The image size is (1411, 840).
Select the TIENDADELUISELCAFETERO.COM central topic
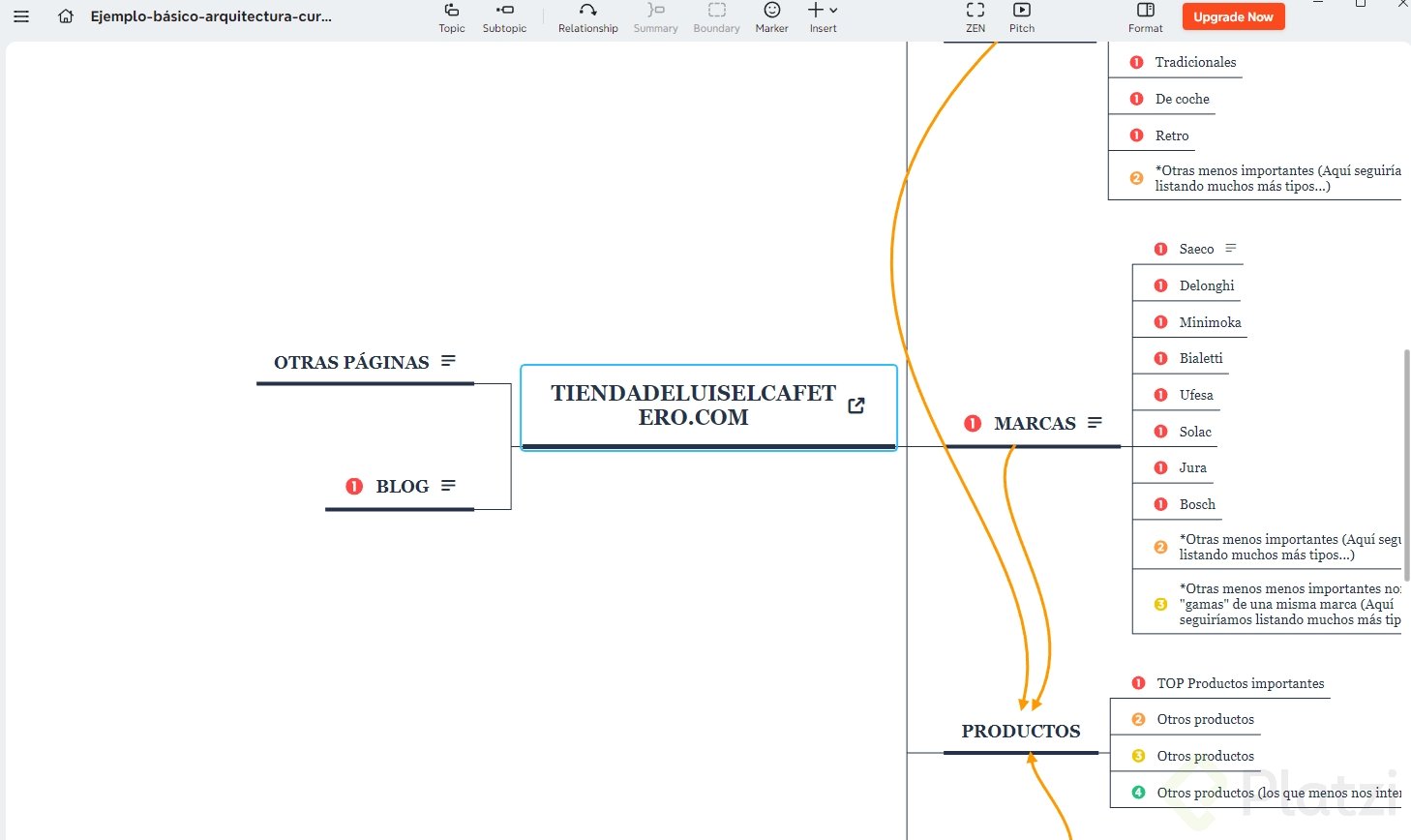click(x=708, y=406)
